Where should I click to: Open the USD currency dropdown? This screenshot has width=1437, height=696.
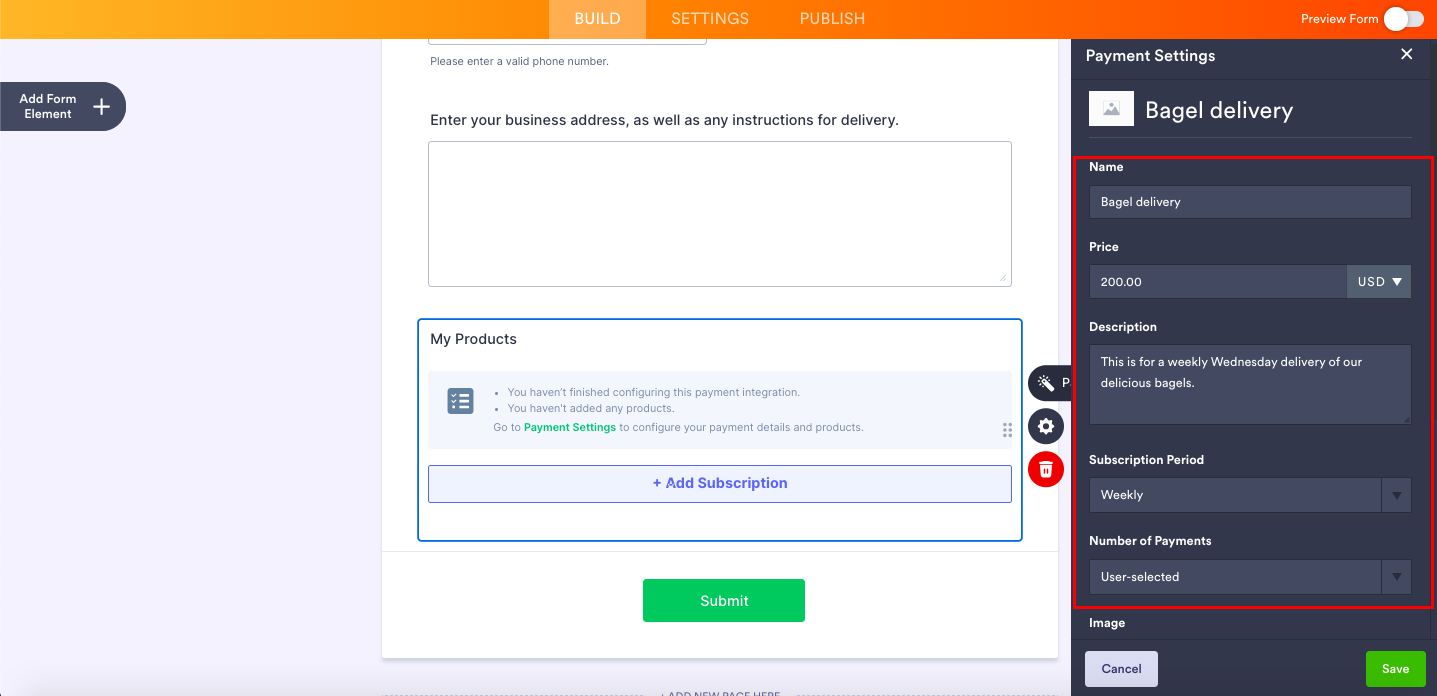click(x=1378, y=282)
